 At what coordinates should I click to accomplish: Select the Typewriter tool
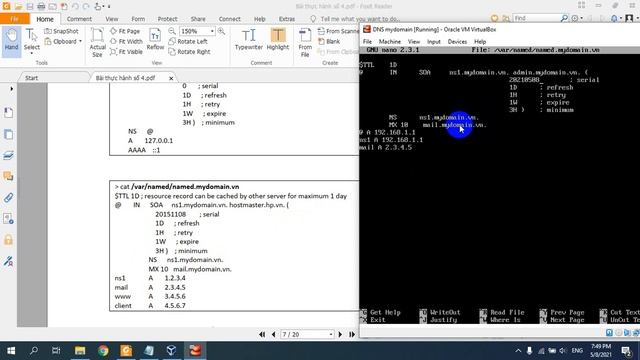pyautogui.click(x=249, y=39)
